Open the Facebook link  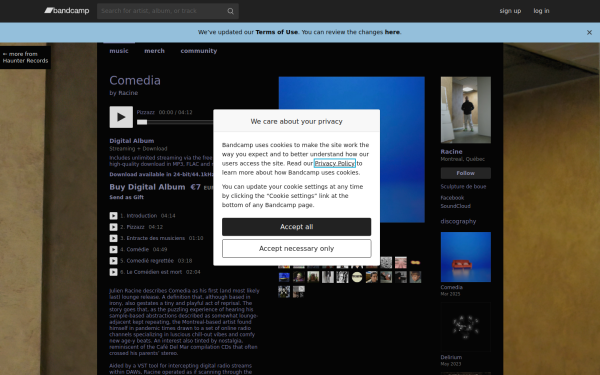[452, 198]
